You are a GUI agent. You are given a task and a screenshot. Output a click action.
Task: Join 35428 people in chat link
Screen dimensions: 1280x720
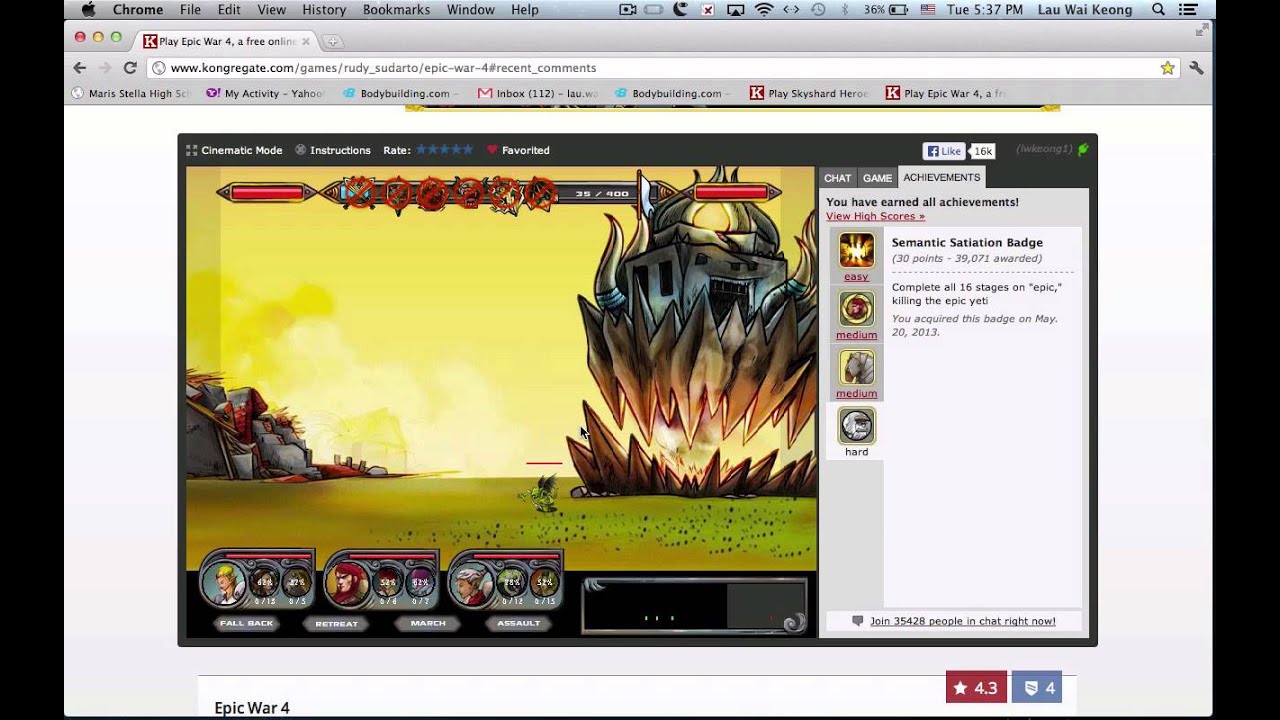(962, 621)
